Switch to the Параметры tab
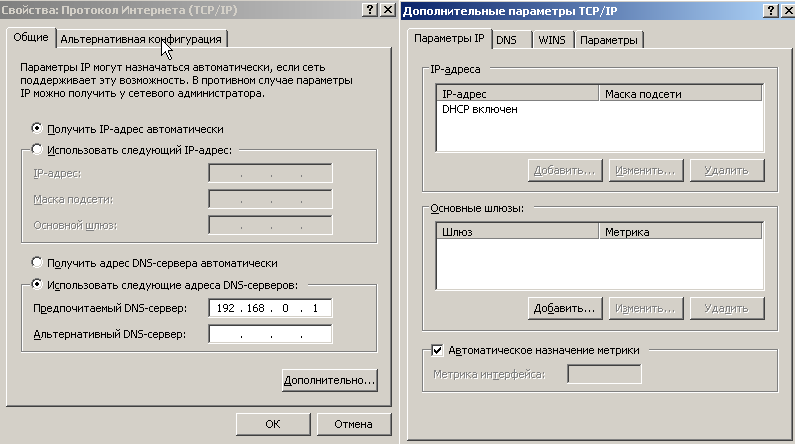 click(608, 40)
